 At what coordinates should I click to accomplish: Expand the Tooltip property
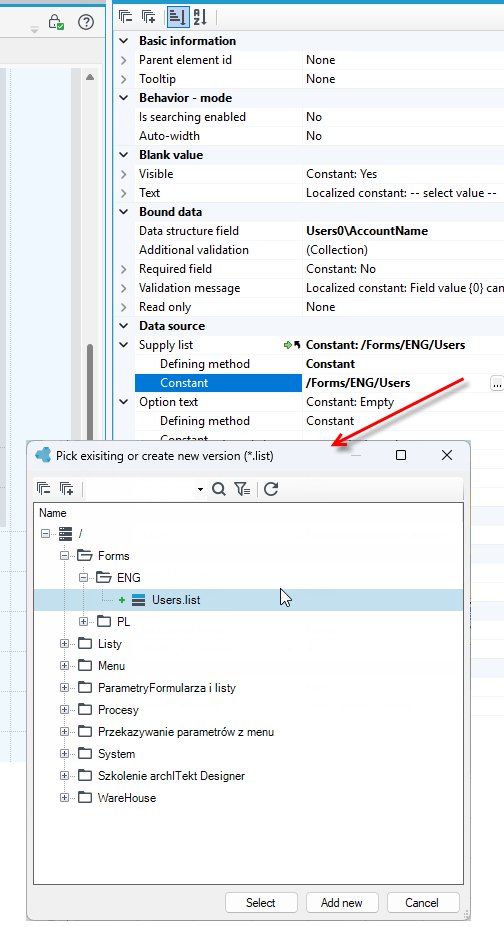click(x=123, y=79)
